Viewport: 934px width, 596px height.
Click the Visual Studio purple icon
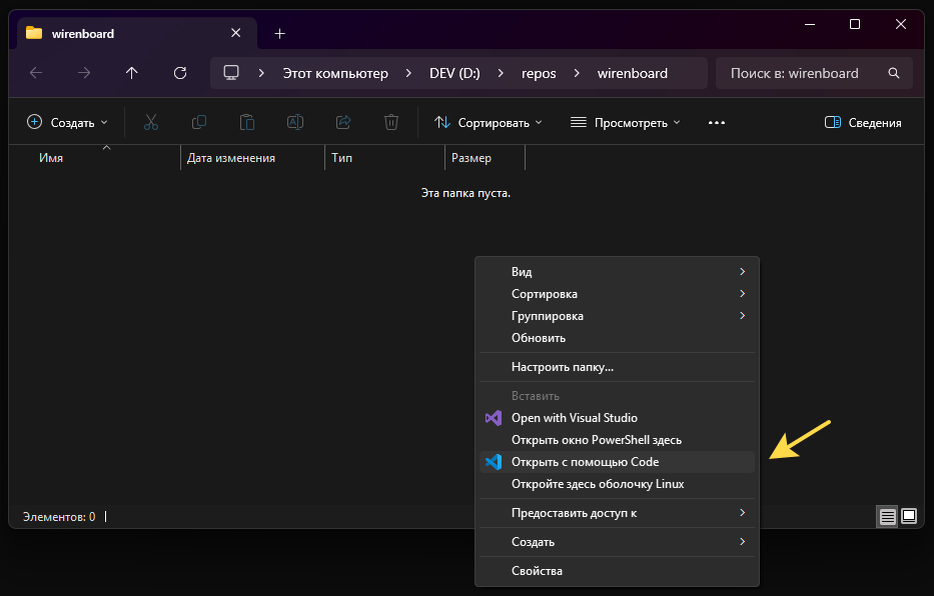(x=493, y=418)
